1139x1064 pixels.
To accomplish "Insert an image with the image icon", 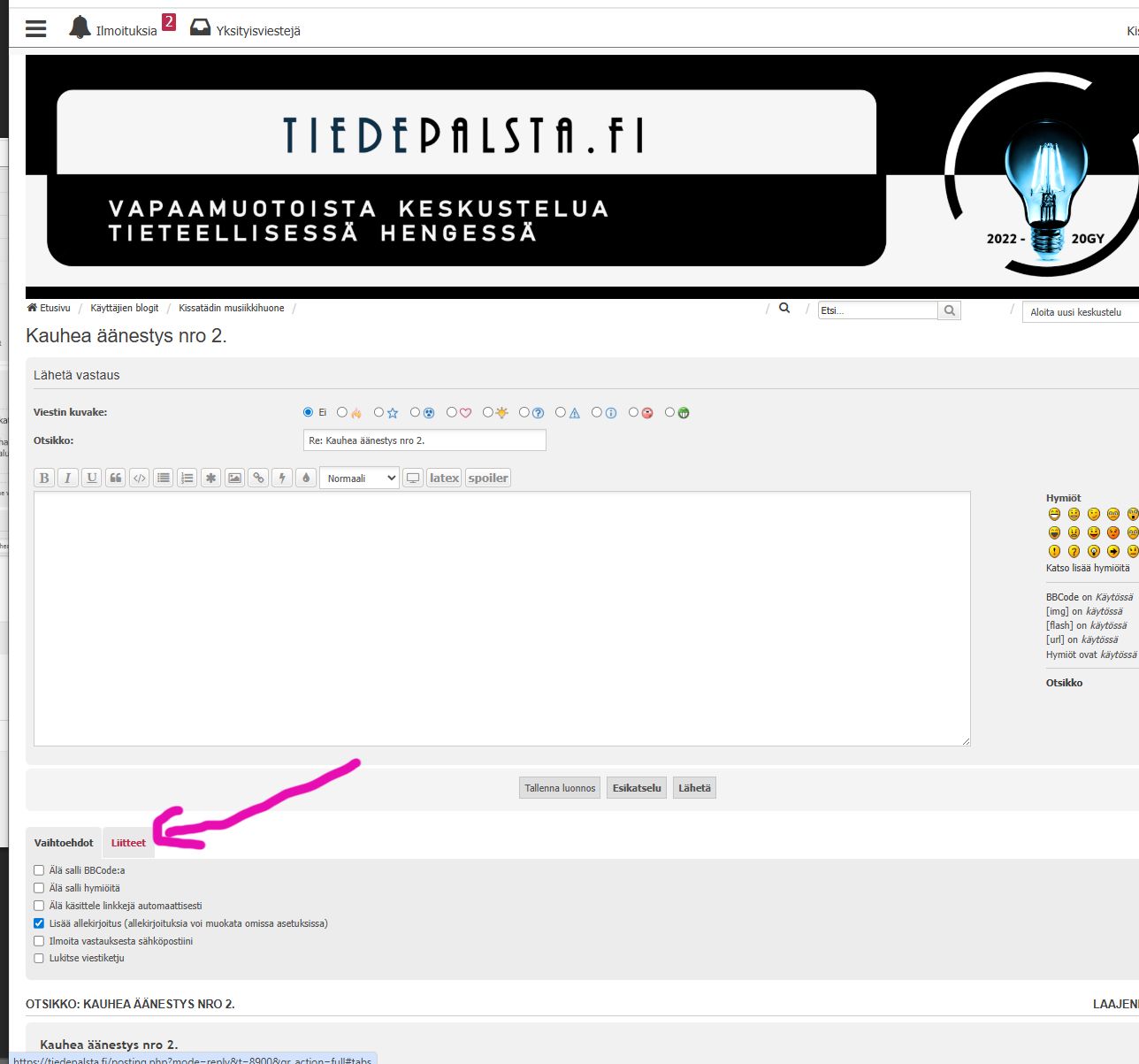I will (234, 478).
